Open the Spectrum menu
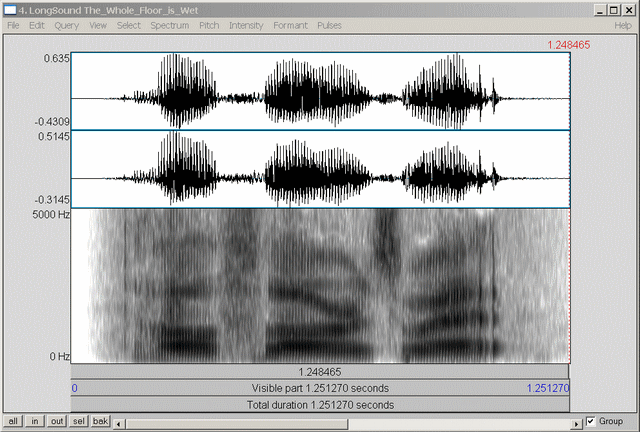 pyautogui.click(x=169, y=24)
